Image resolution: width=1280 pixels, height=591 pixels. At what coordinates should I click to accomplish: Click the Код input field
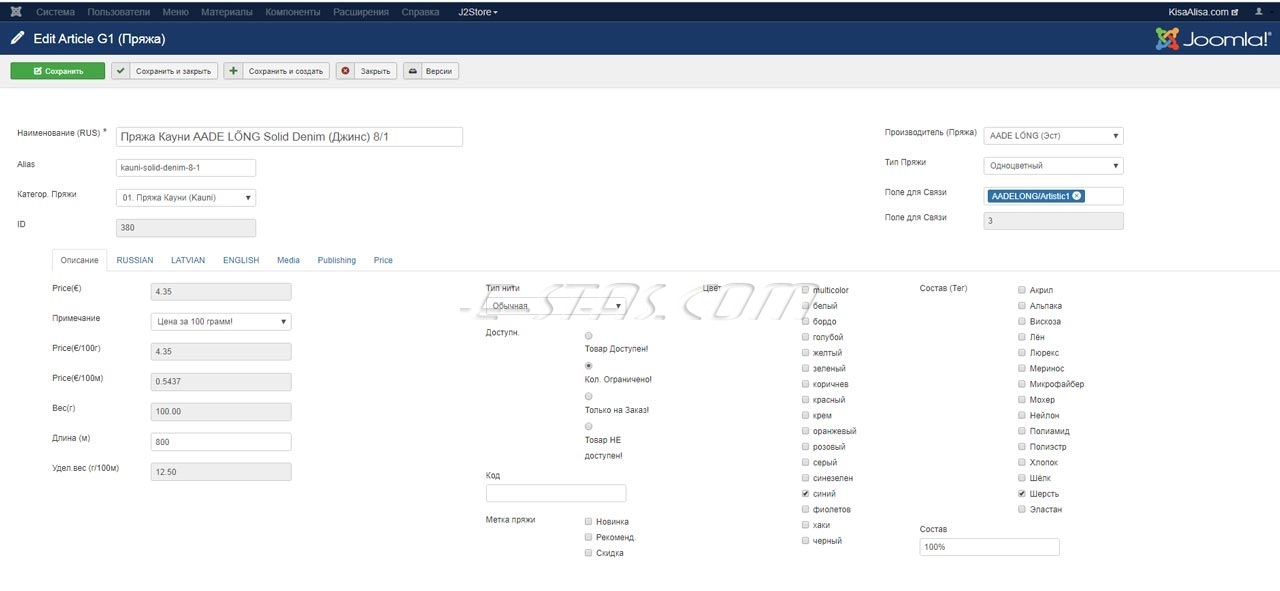coord(556,493)
